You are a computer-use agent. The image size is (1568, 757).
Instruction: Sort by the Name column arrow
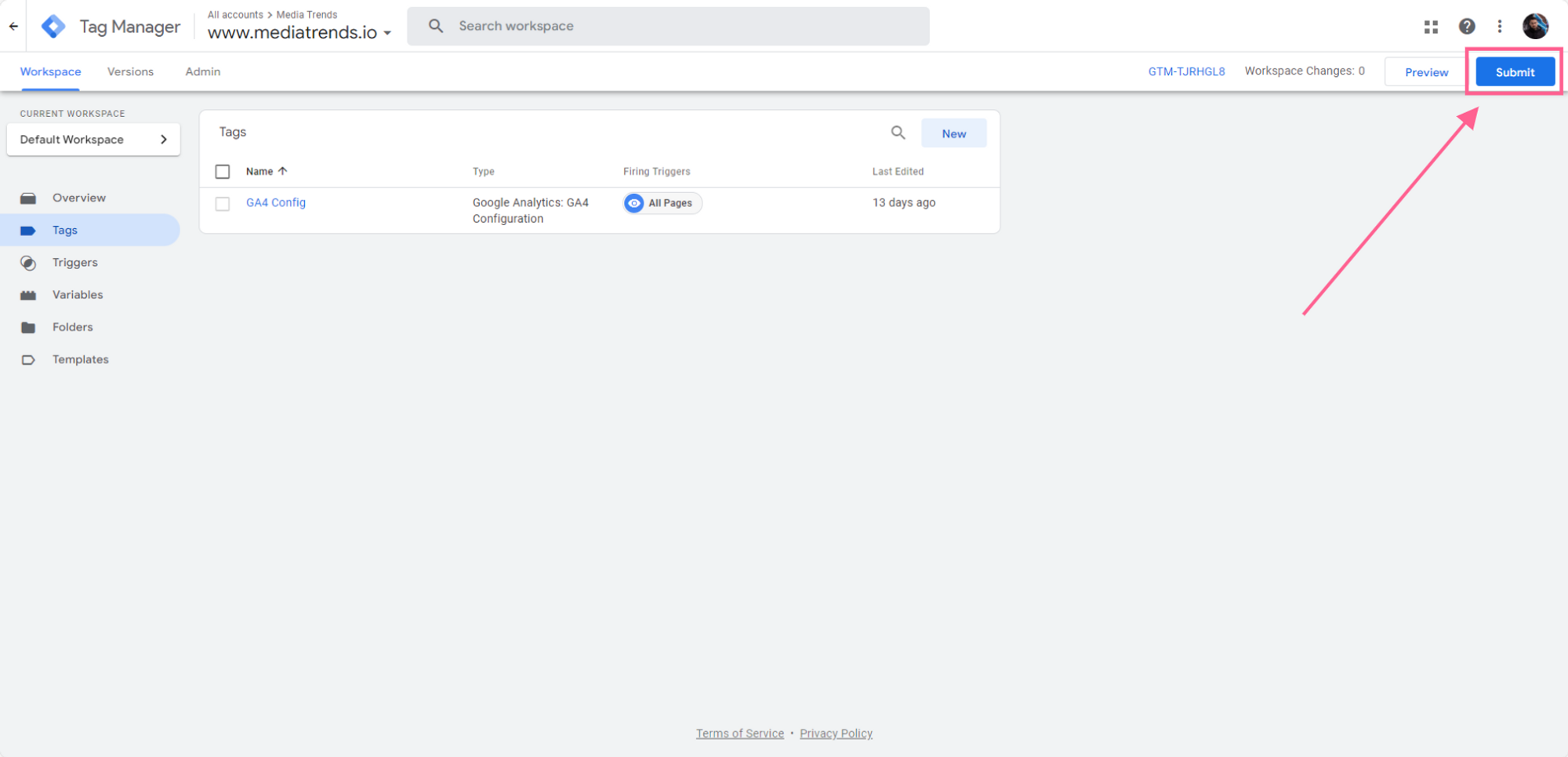pyautogui.click(x=283, y=171)
